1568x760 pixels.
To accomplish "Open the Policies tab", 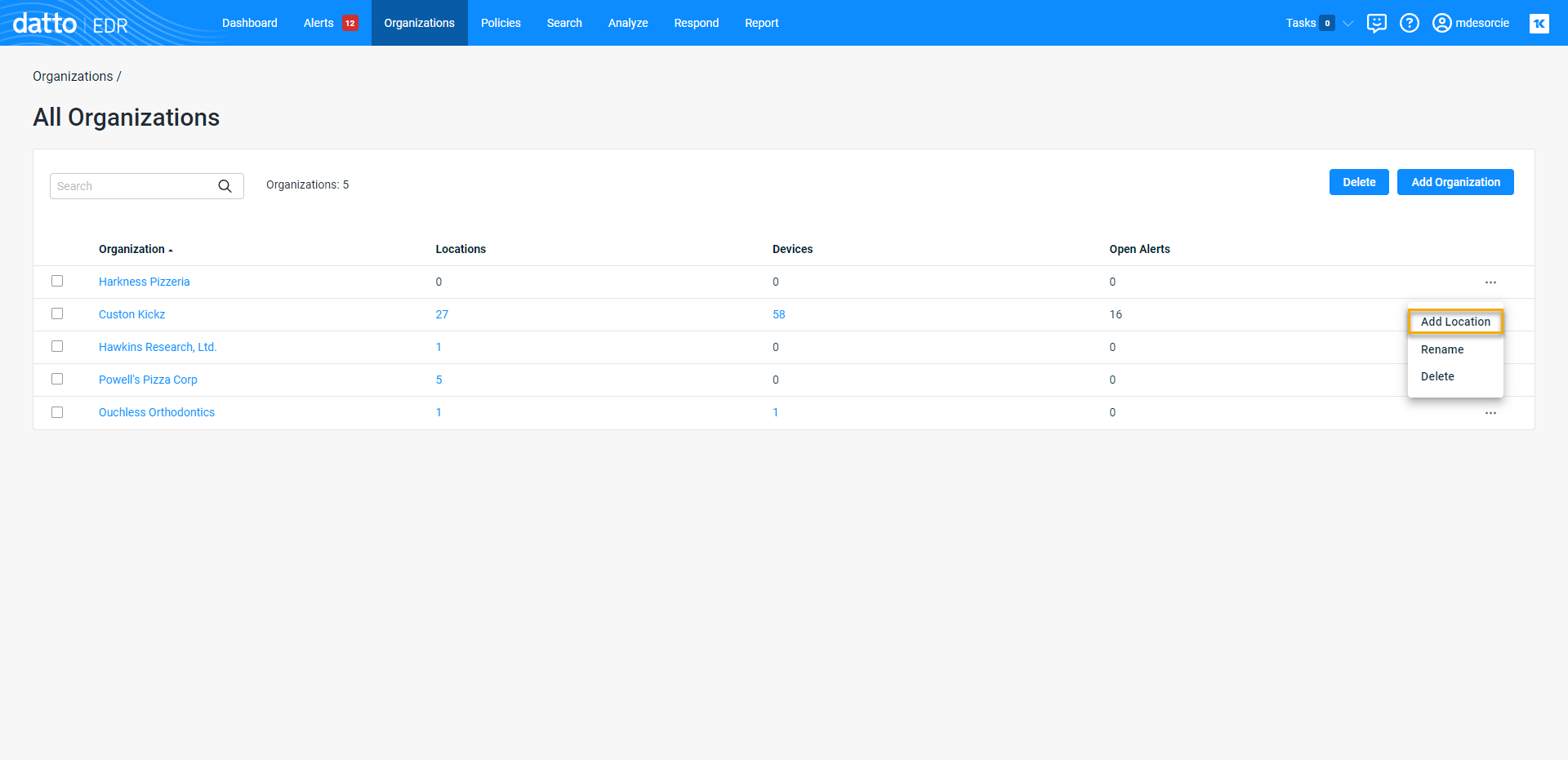I will [x=501, y=23].
